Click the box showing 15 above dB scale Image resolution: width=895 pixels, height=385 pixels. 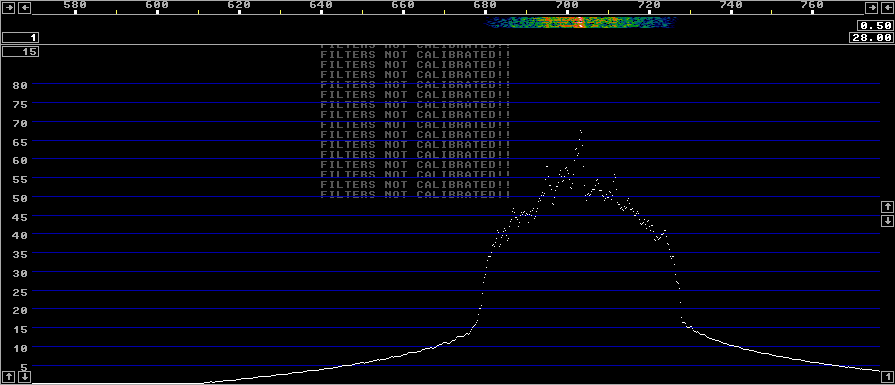(21, 51)
